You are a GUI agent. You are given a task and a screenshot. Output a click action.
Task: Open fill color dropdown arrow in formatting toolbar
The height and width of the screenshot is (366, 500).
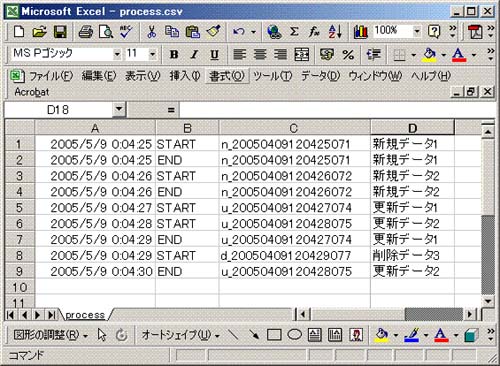pyautogui.click(x=444, y=55)
